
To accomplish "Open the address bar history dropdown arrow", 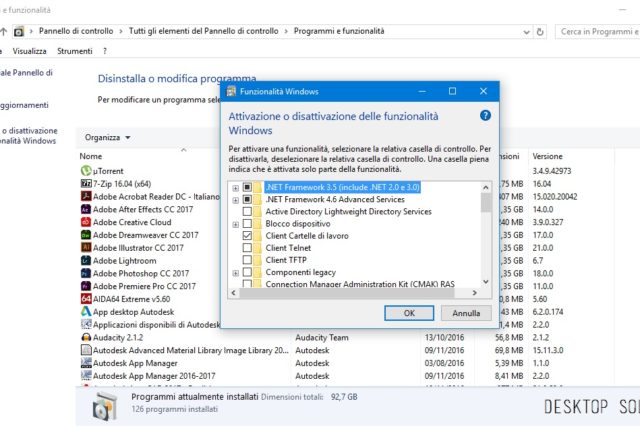I will pos(527,32).
